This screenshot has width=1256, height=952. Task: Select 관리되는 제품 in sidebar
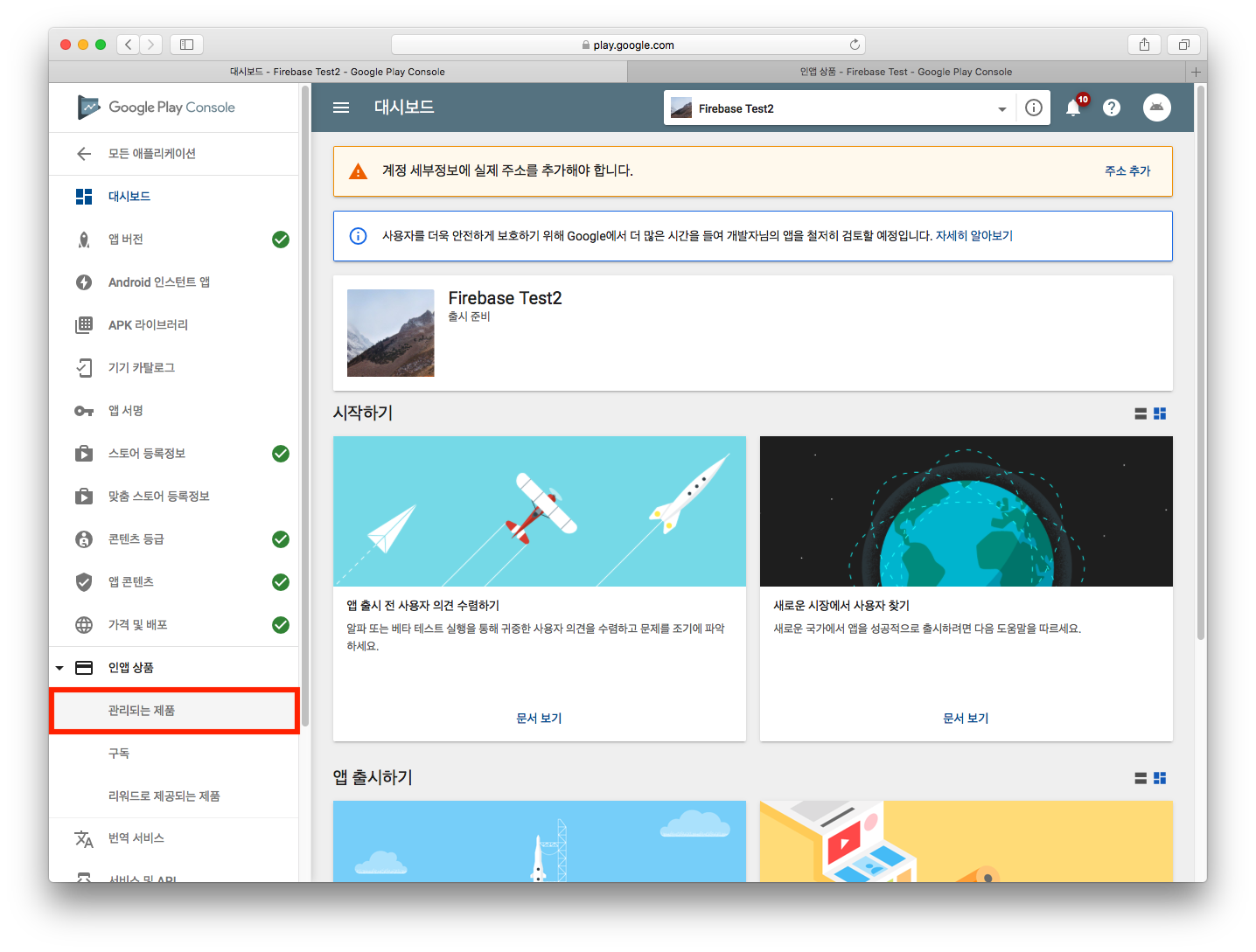coord(175,711)
